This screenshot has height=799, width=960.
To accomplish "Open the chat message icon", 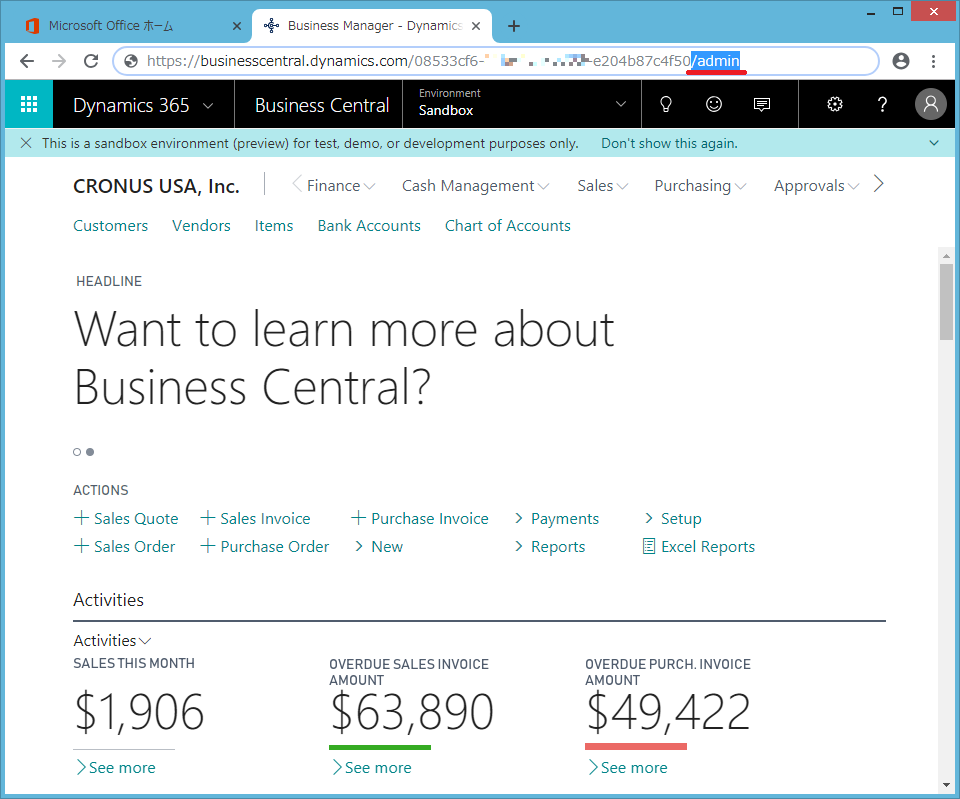I will point(761,105).
